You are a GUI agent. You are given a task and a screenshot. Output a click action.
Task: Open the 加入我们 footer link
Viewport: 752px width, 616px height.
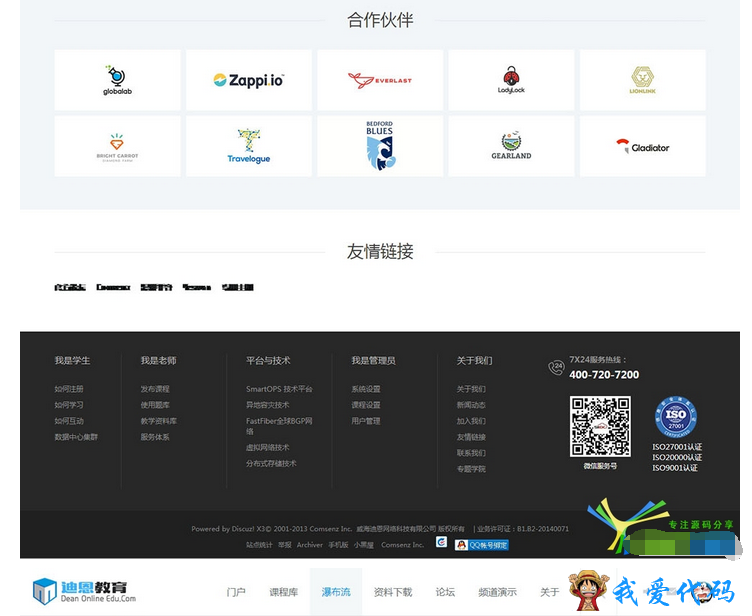pyautogui.click(x=471, y=421)
